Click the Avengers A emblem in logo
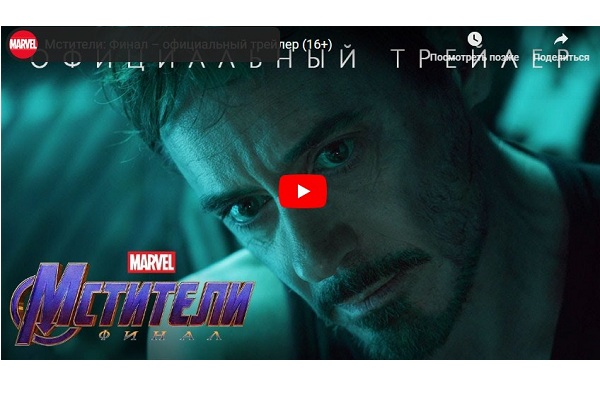The image size is (600, 400). [36, 306]
